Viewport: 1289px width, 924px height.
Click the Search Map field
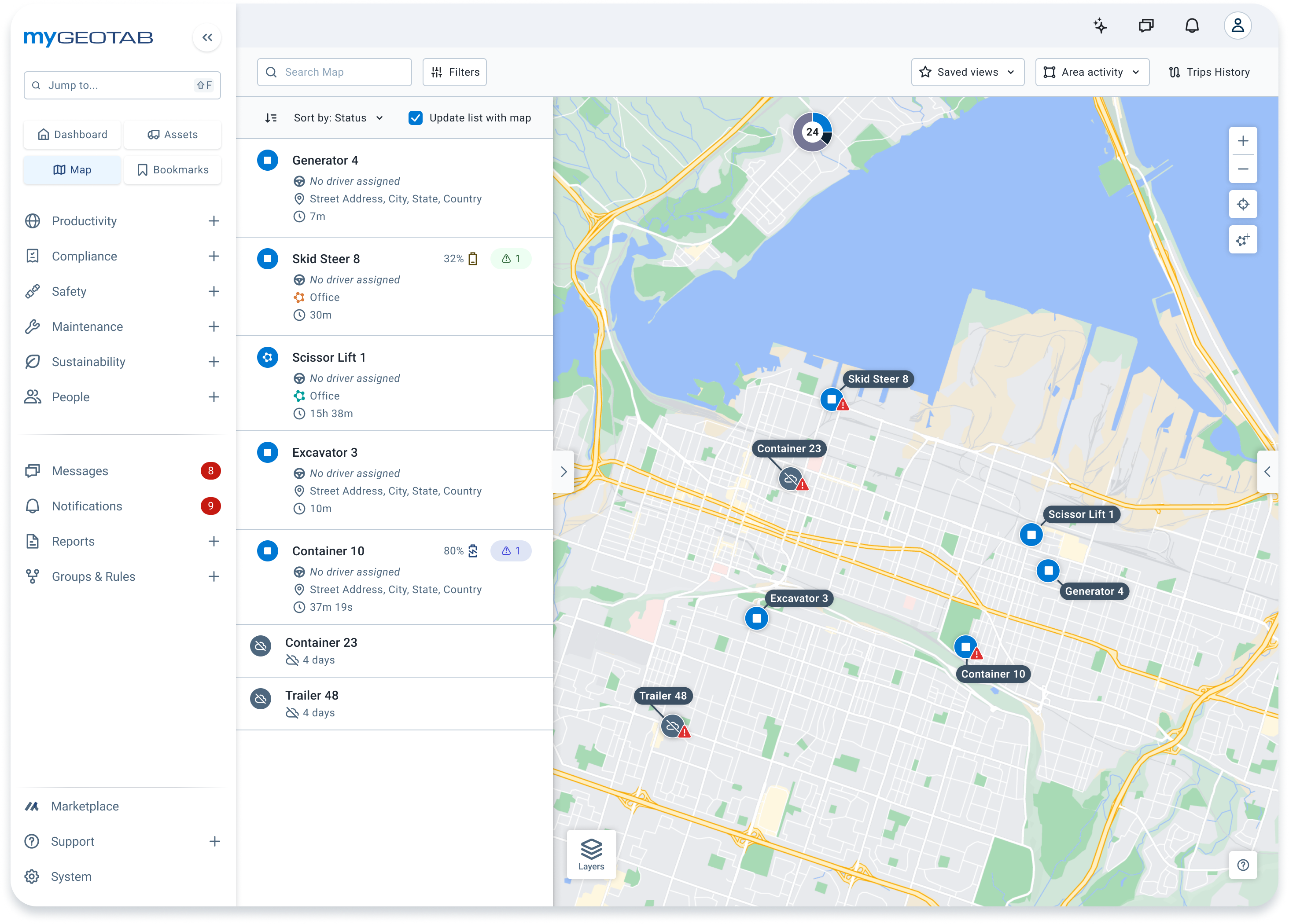coord(334,72)
